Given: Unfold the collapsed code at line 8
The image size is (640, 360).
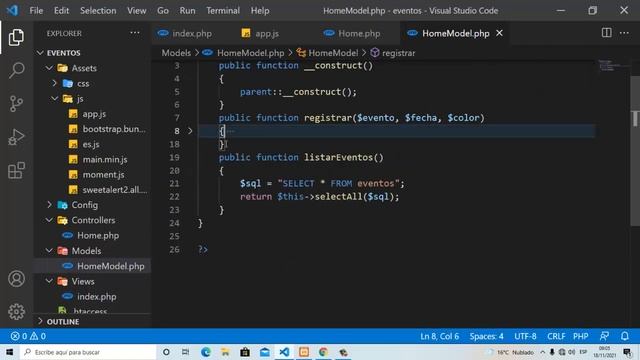Looking at the screenshot, I should click(x=190, y=131).
